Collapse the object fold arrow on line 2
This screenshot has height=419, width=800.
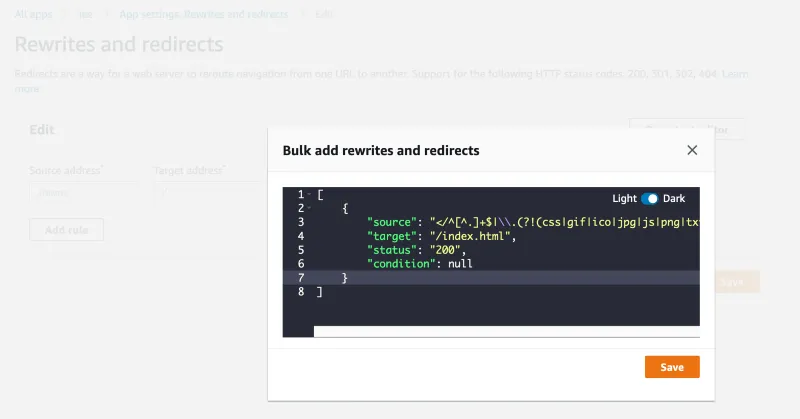click(x=310, y=208)
